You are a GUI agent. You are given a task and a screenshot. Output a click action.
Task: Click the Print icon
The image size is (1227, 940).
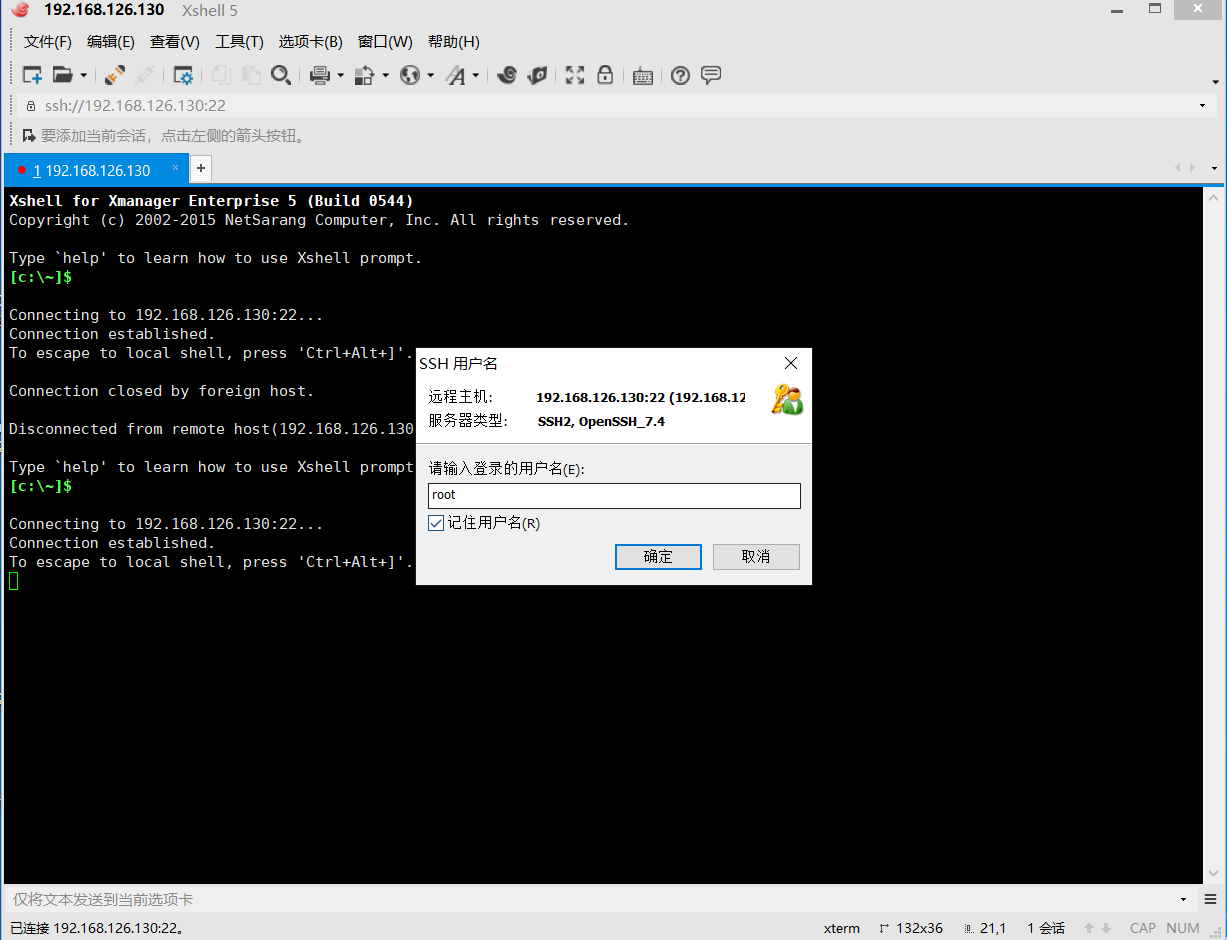(x=320, y=75)
